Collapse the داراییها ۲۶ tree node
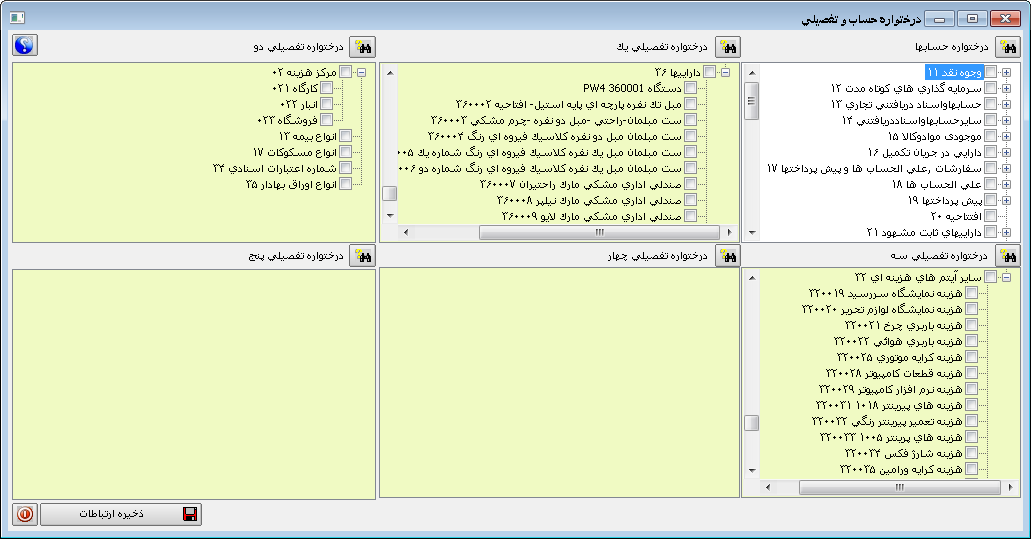The image size is (1031, 539). pos(725,73)
